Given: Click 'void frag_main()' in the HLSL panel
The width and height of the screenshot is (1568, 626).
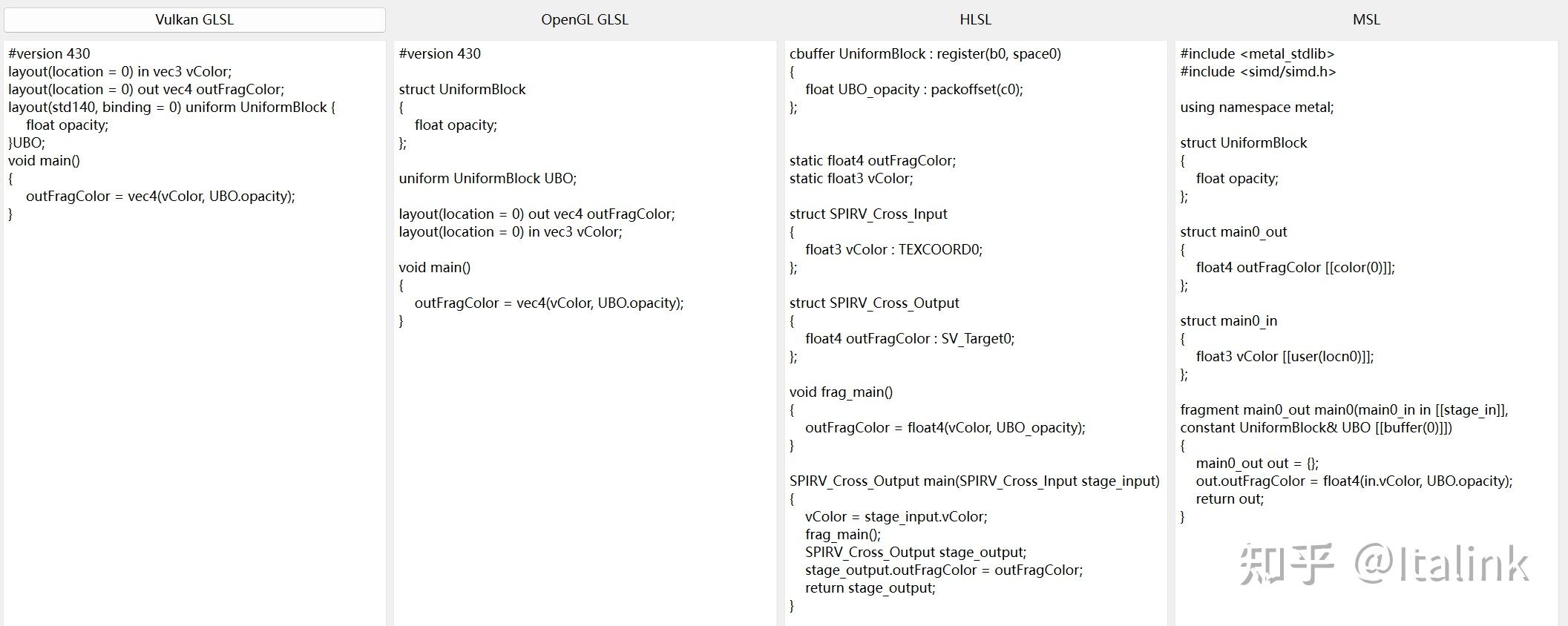Looking at the screenshot, I should click(841, 392).
